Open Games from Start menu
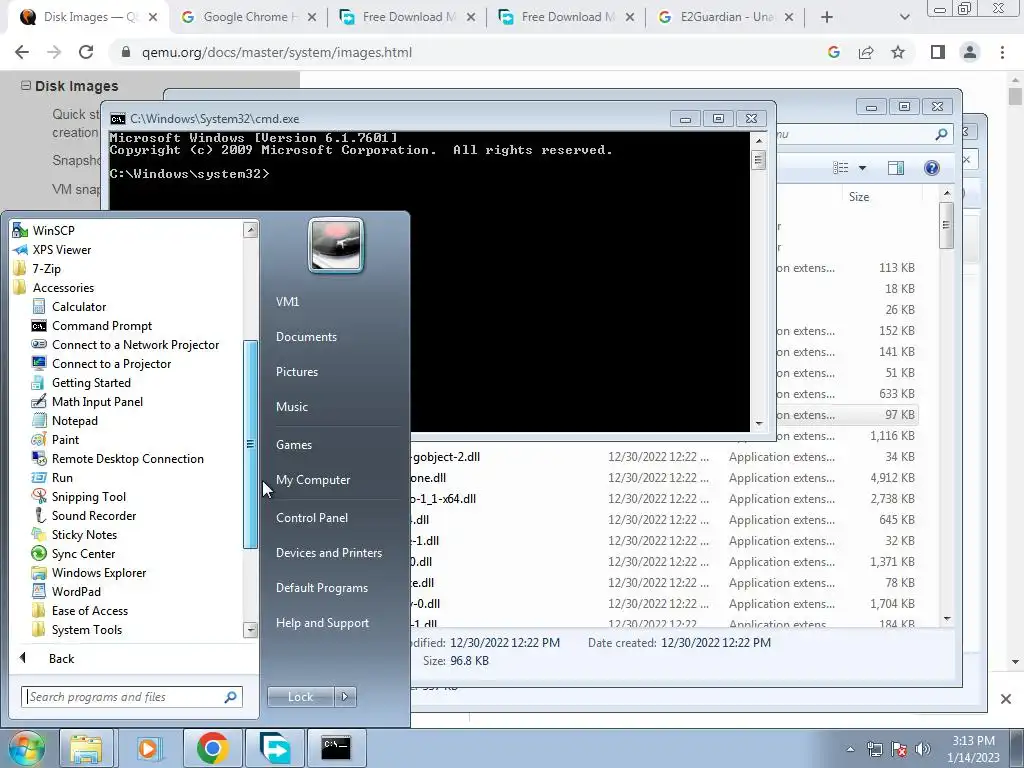This screenshot has width=1024, height=768. pos(294,445)
